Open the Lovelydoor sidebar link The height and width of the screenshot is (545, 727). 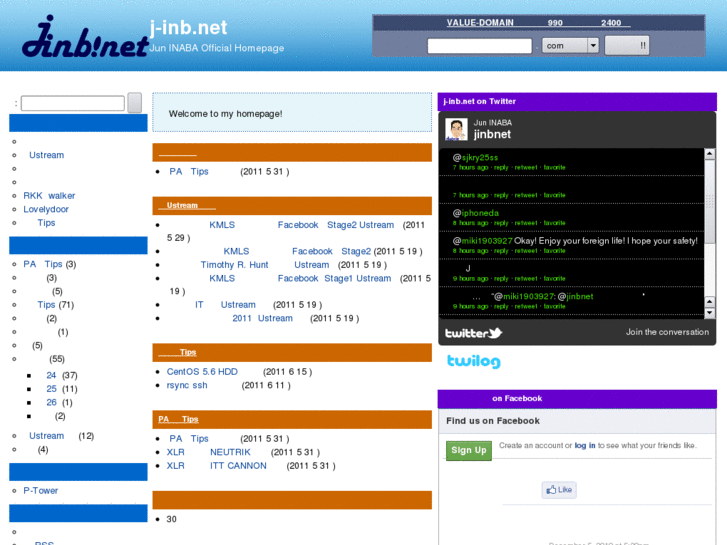click(x=46, y=209)
